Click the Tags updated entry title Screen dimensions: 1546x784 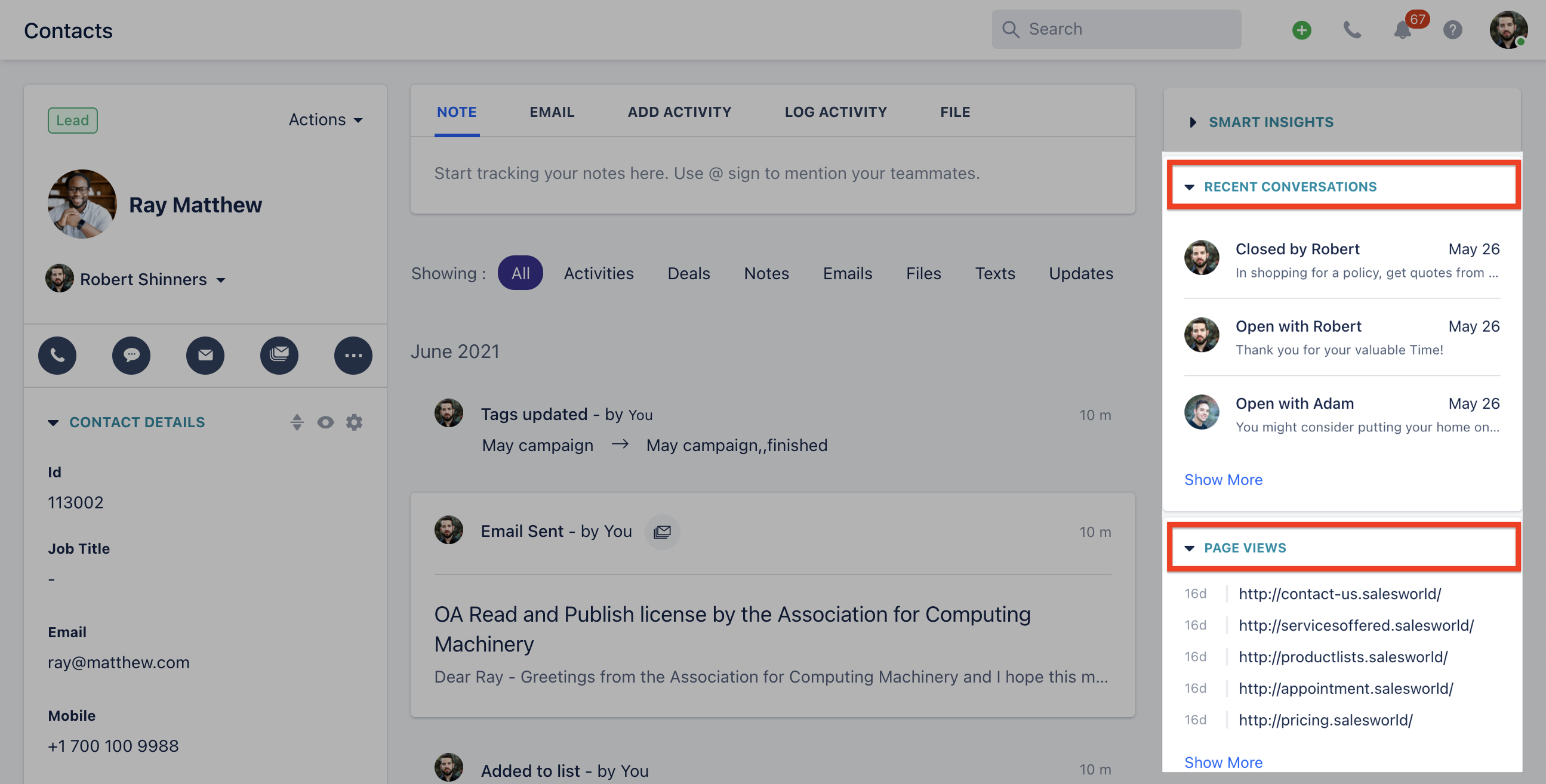tap(566, 415)
